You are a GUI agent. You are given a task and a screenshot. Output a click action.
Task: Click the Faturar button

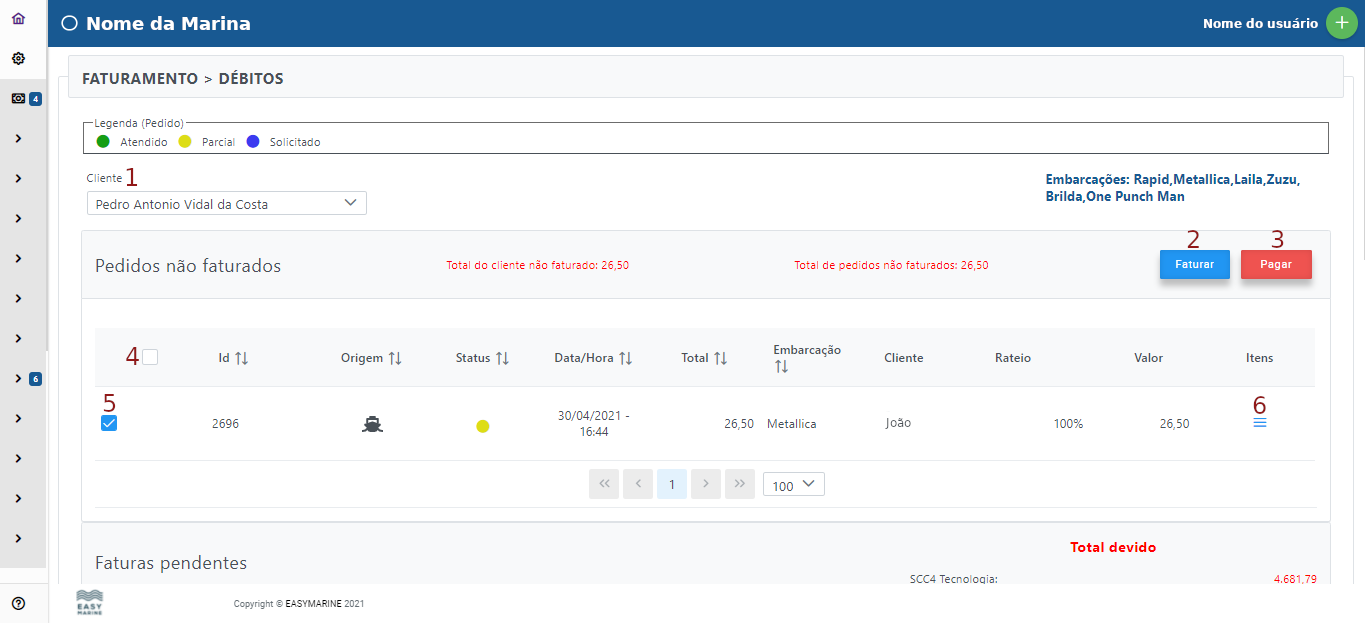[1194, 265]
